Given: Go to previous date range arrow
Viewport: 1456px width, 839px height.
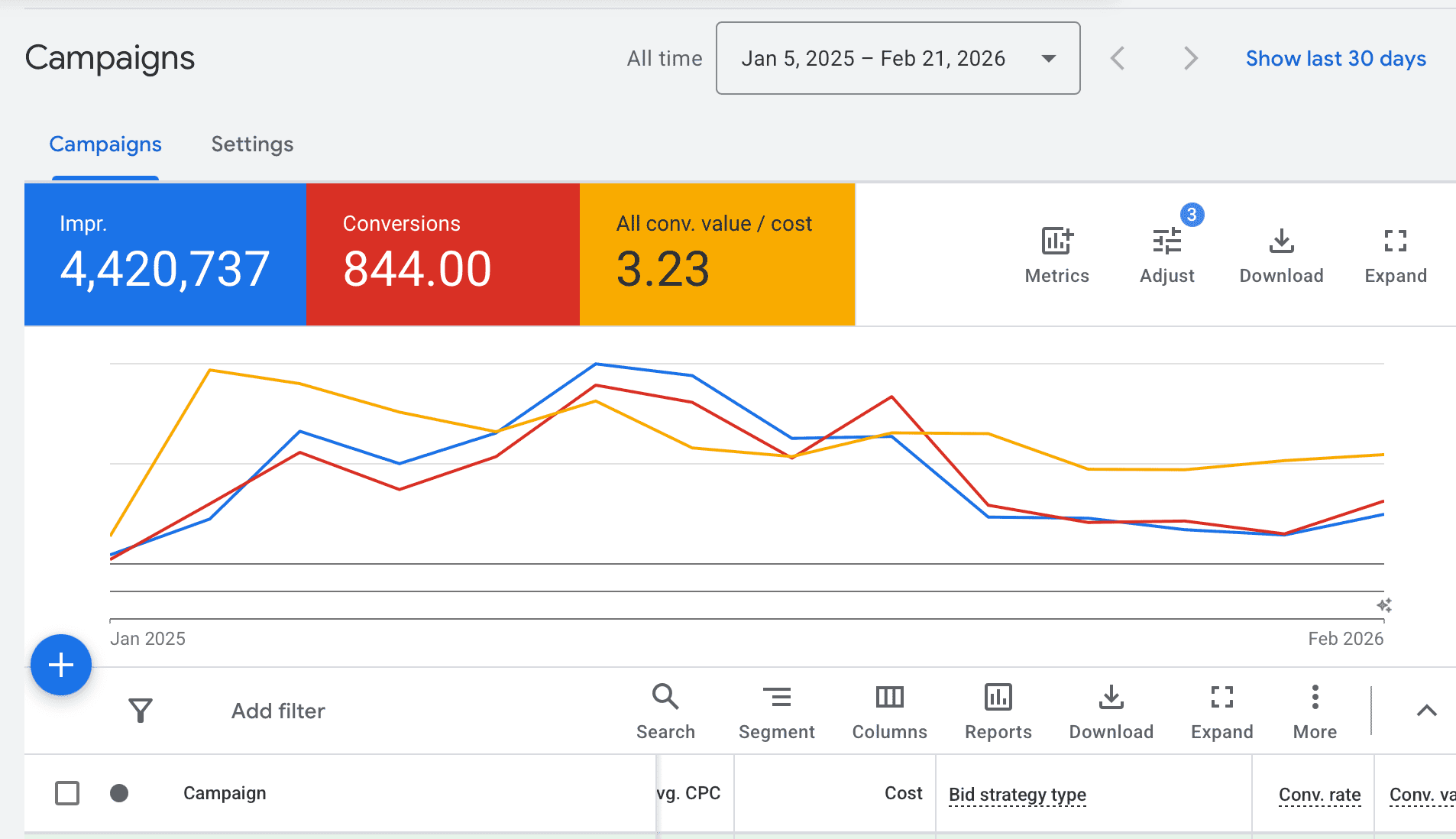Looking at the screenshot, I should [x=1118, y=58].
